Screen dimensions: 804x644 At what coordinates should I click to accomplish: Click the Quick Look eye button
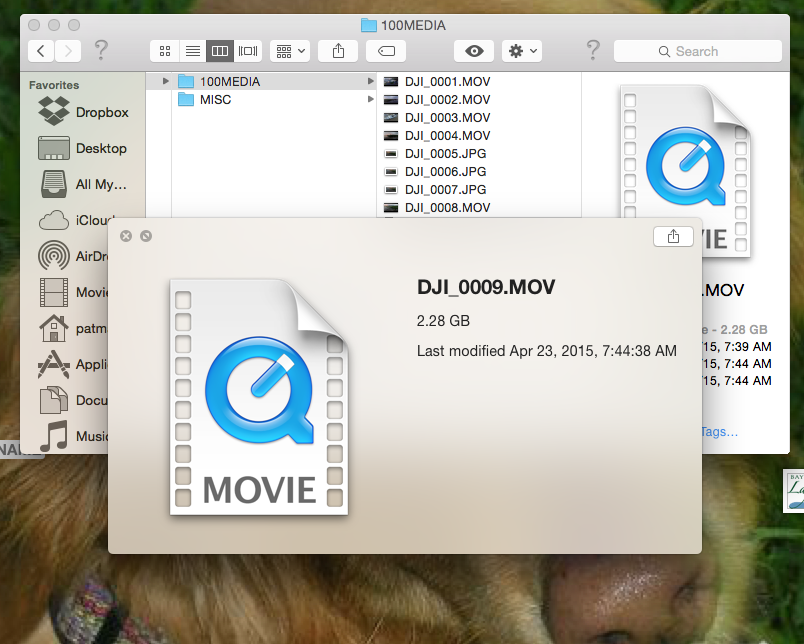pos(474,51)
